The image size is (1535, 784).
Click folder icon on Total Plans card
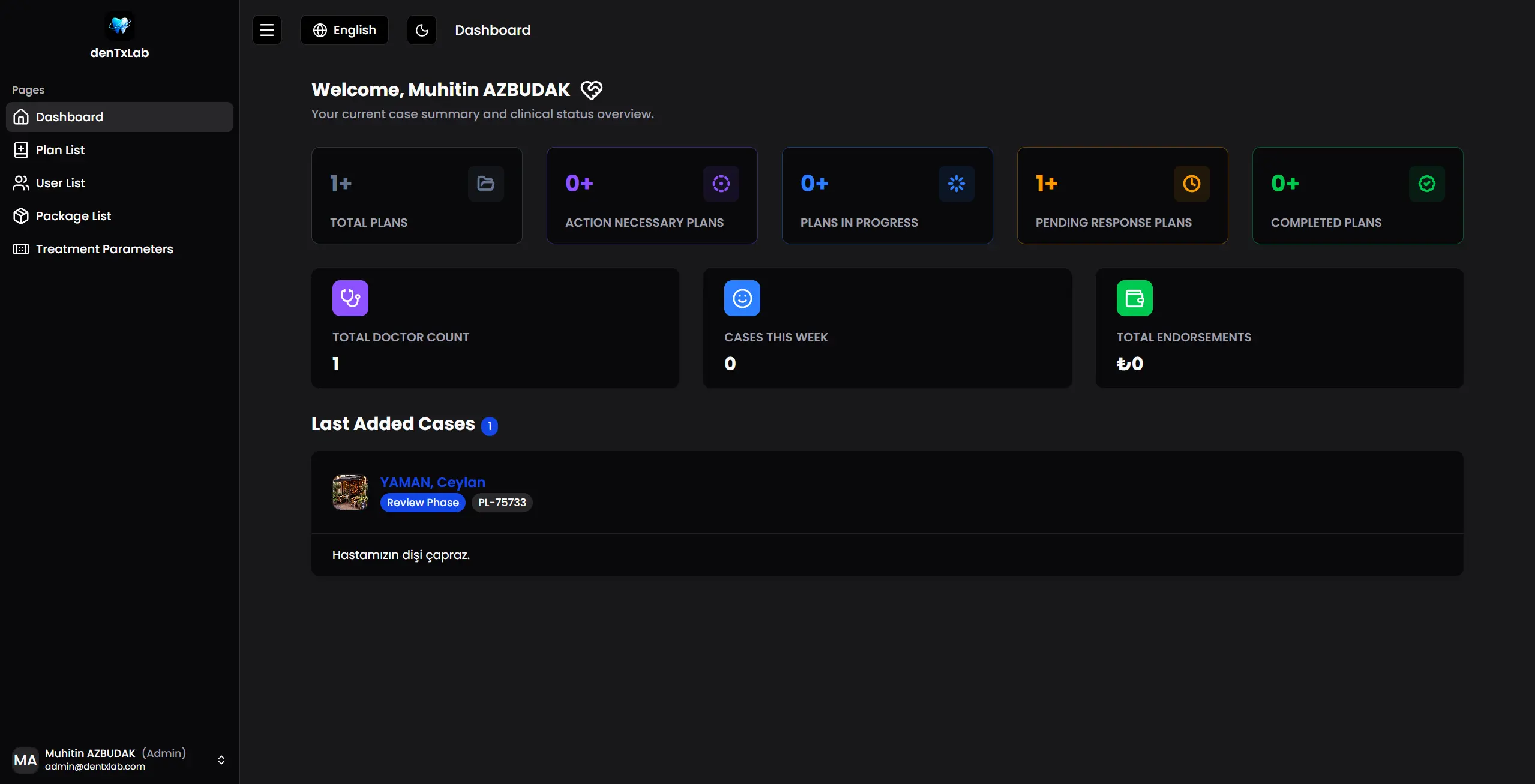tap(485, 184)
